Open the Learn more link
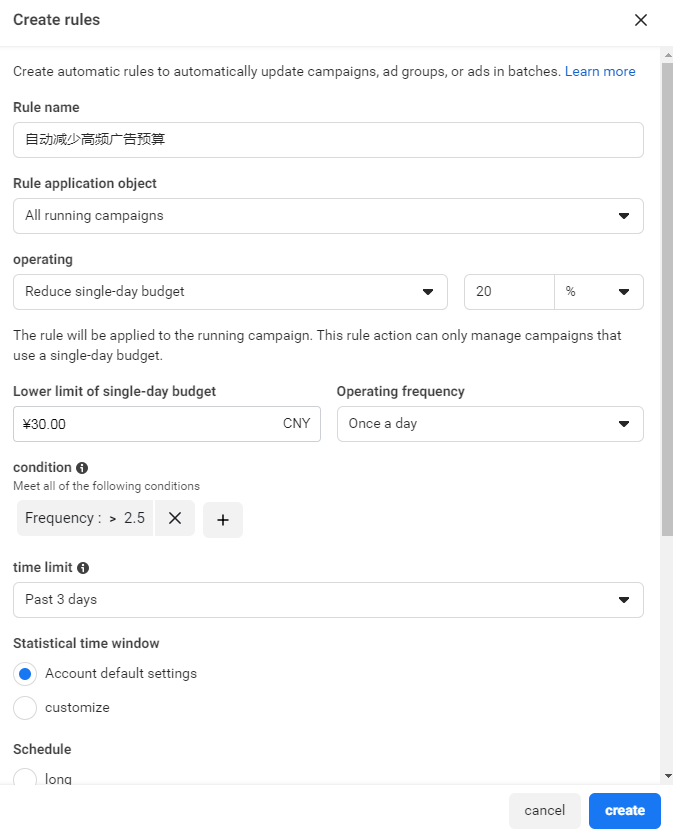The height and width of the screenshot is (835, 673). click(600, 72)
